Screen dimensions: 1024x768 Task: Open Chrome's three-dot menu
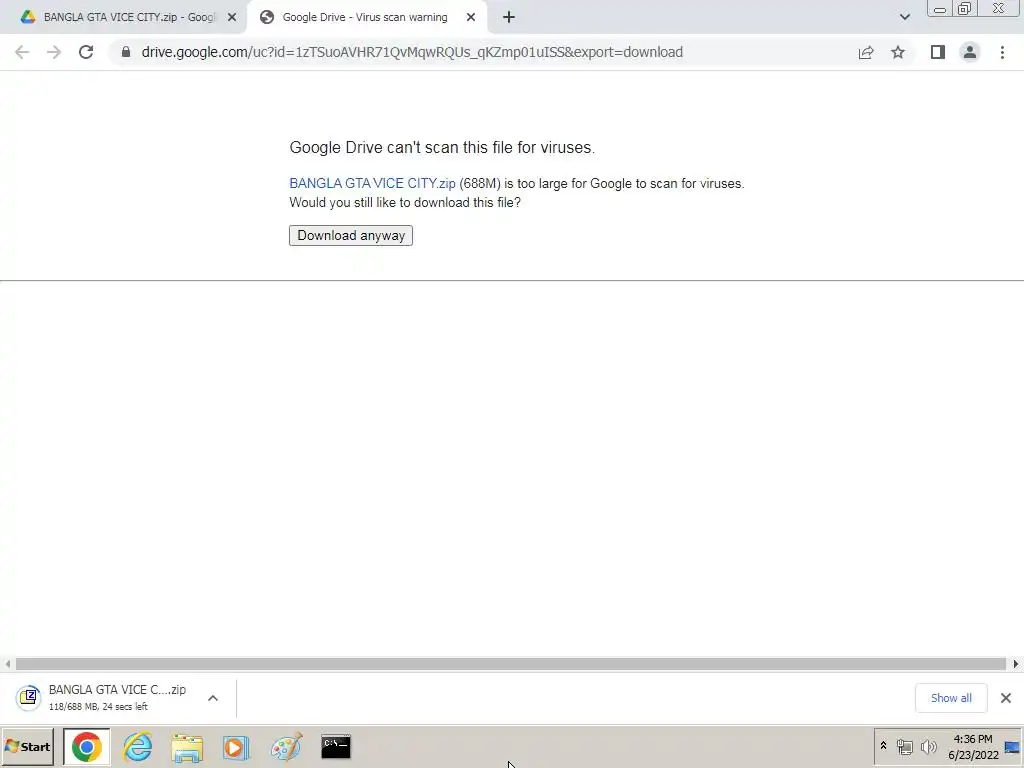click(x=1002, y=52)
